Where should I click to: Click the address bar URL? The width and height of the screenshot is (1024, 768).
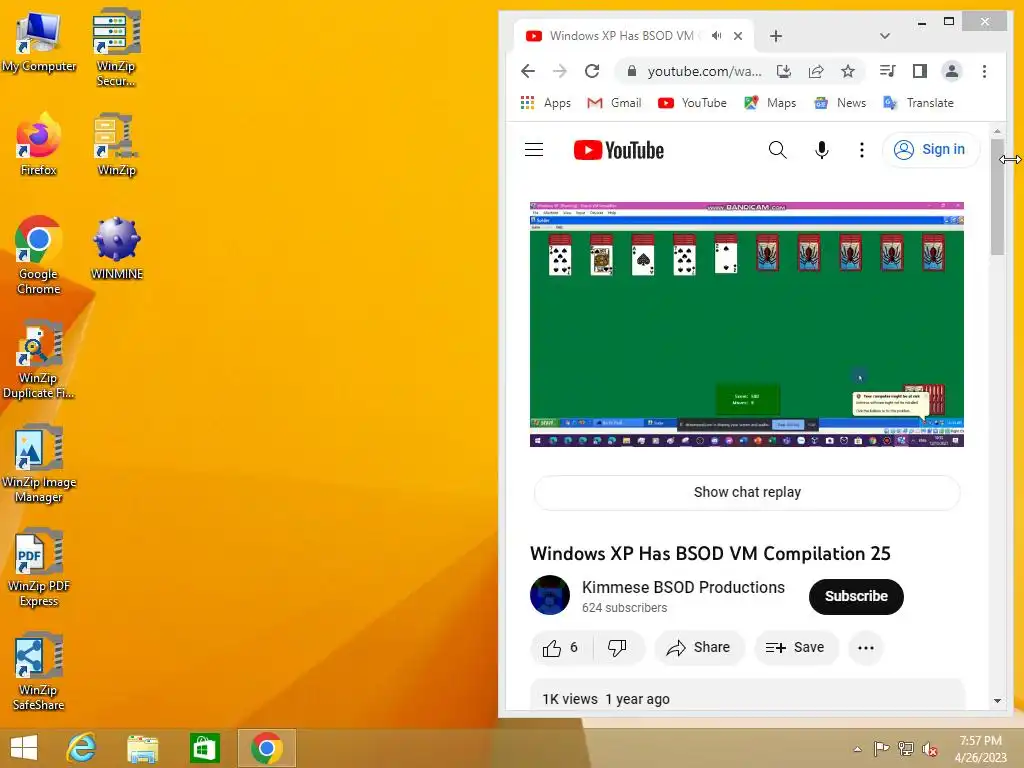point(704,71)
